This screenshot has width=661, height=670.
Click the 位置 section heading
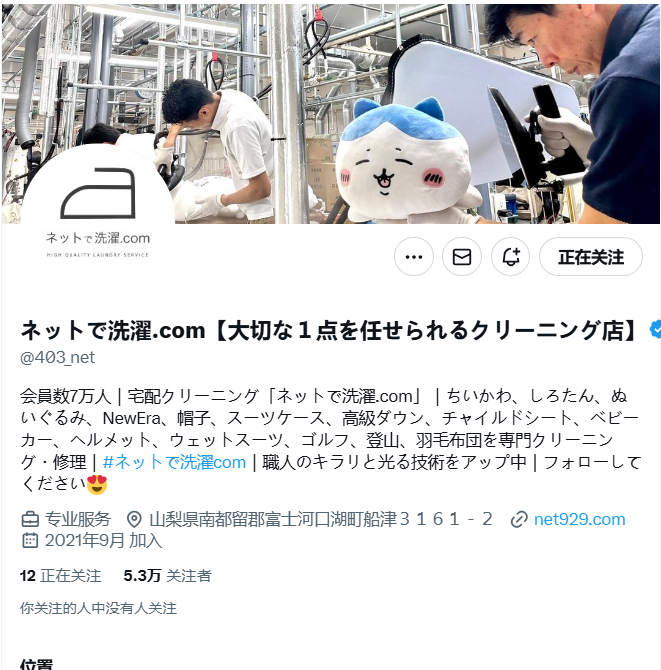37,664
